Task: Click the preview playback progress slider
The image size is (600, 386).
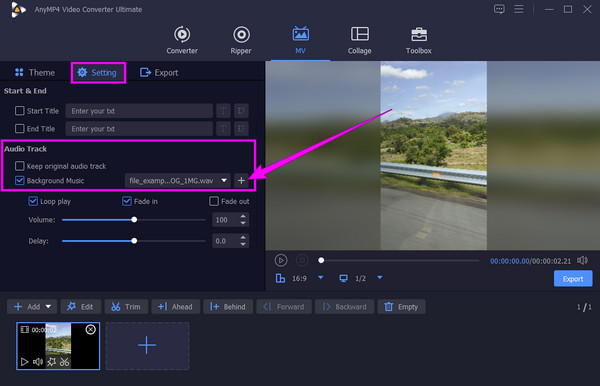Action: point(398,261)
